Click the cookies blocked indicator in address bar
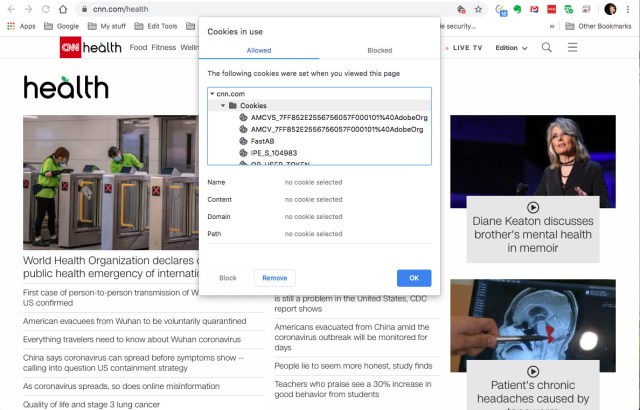 [x=461, y=9]
